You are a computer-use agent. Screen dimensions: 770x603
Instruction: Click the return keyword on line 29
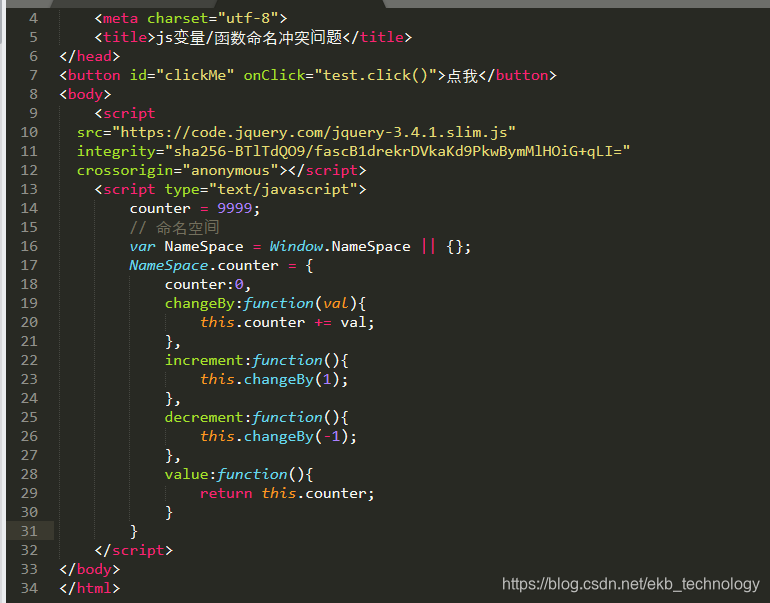click(226, 493)
